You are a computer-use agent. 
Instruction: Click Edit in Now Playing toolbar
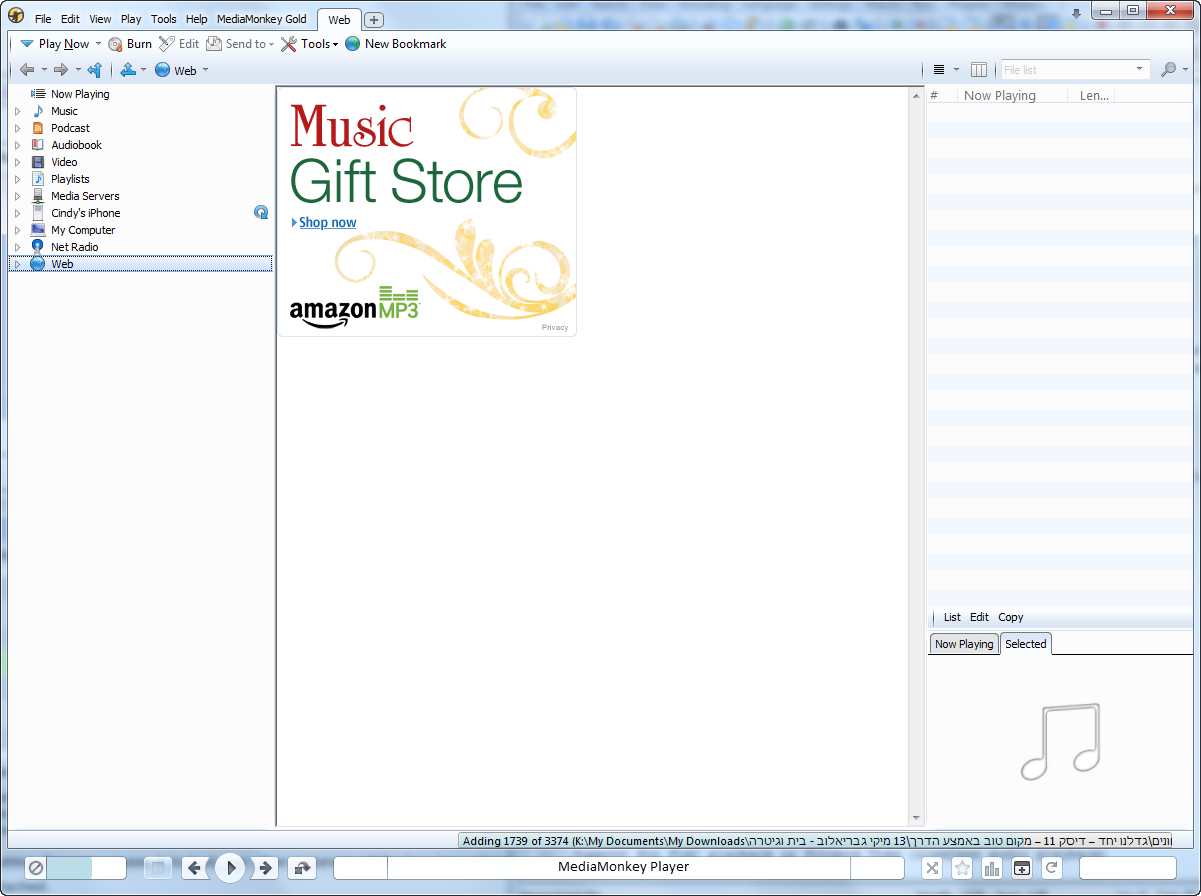tap(980, 617)
